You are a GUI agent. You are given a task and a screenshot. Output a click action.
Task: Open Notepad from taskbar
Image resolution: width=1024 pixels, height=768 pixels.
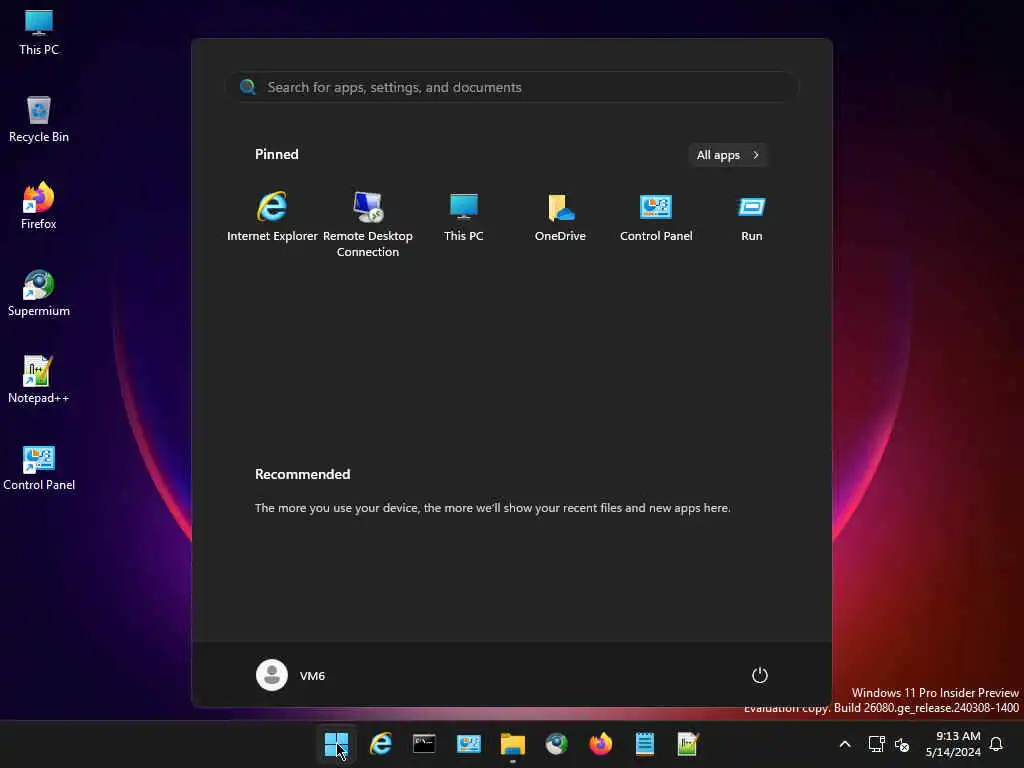tap(645, 743)
